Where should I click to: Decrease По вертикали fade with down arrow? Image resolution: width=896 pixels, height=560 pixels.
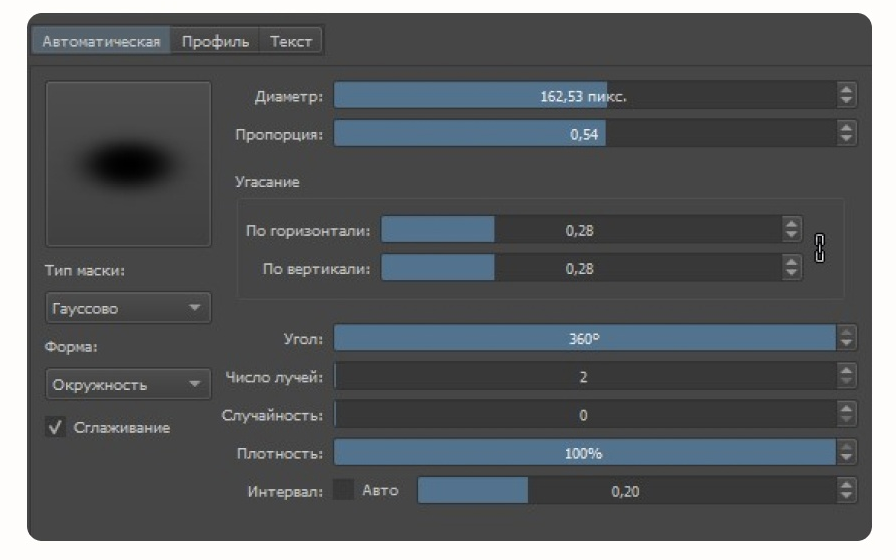point(791,273)
